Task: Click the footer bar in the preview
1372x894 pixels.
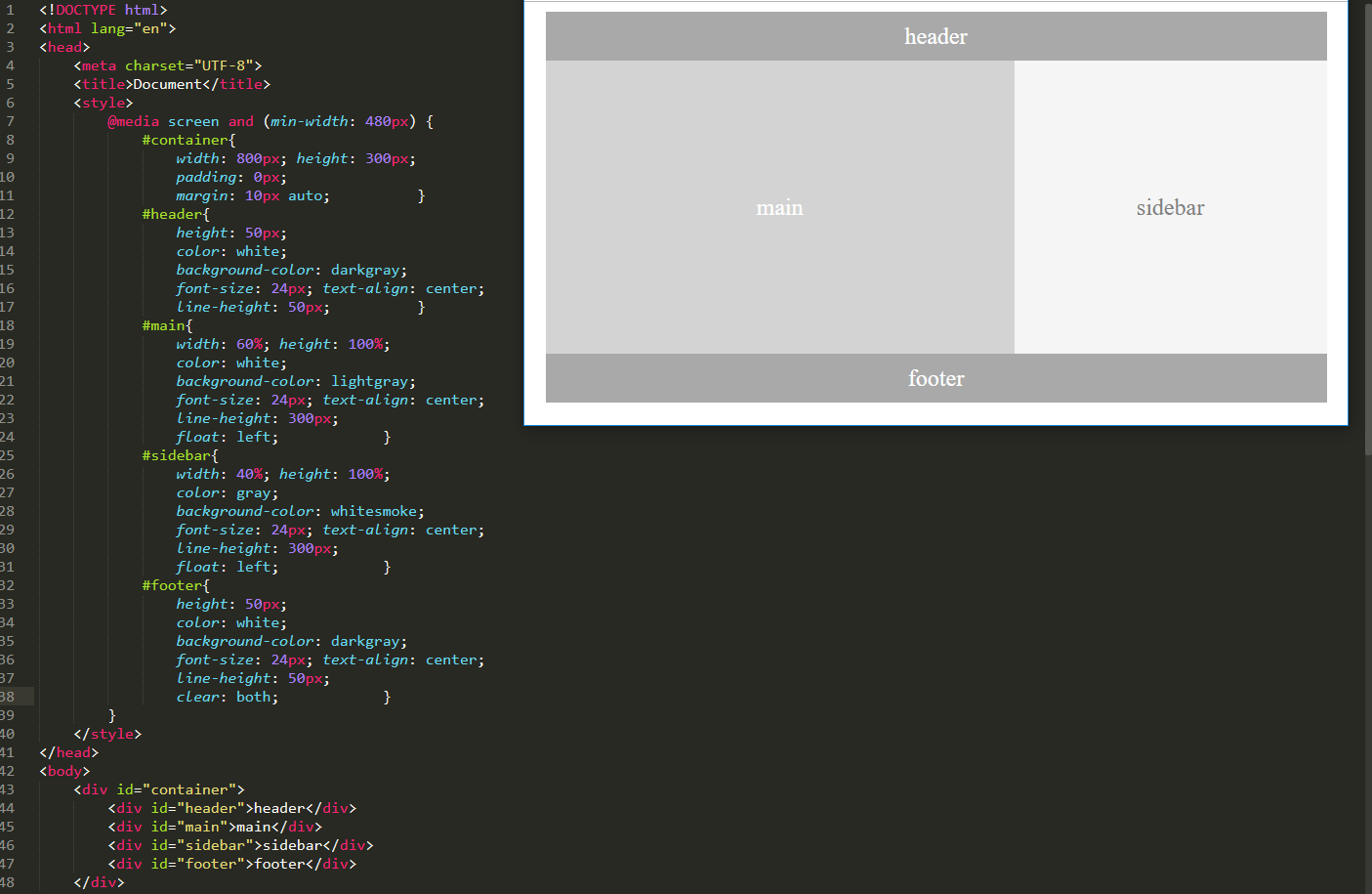Action: (935, 378)
